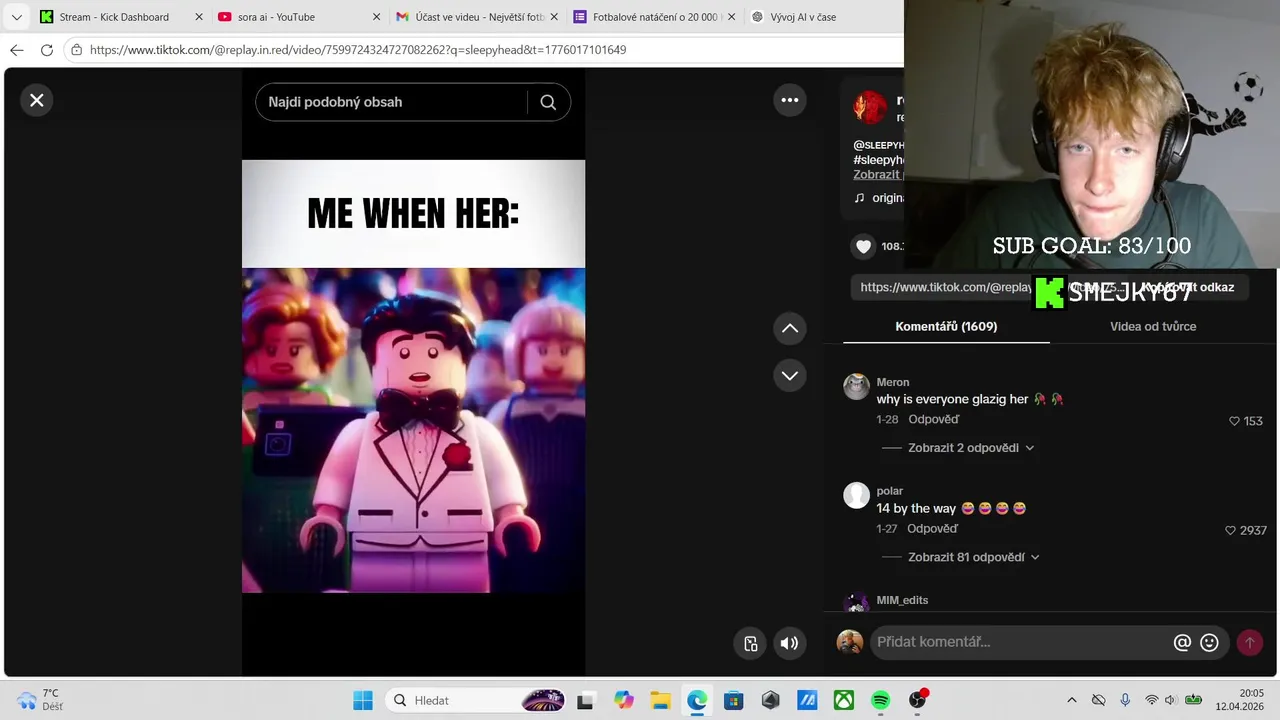1280x720 pixels.
Task: Reload the page with the refresh icon
Action: [46, 50]
